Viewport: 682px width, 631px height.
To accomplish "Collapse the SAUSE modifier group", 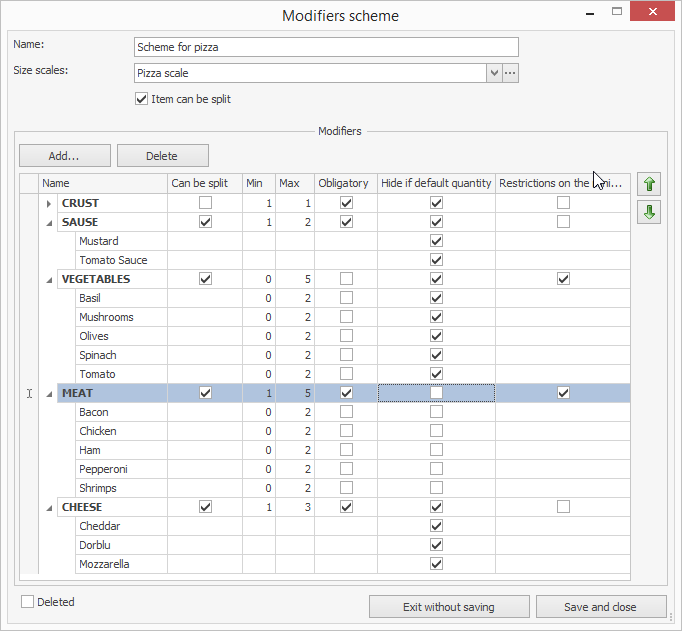I will (x=49, y=223).
